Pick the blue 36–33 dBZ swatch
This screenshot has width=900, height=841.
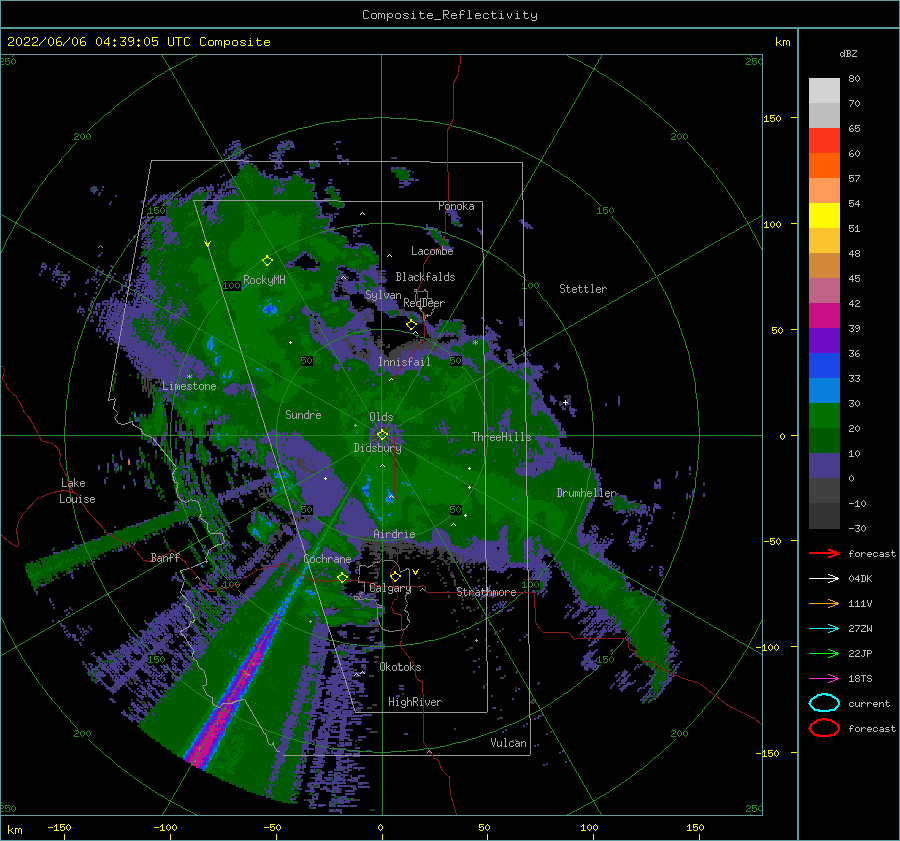coord(824,366)
